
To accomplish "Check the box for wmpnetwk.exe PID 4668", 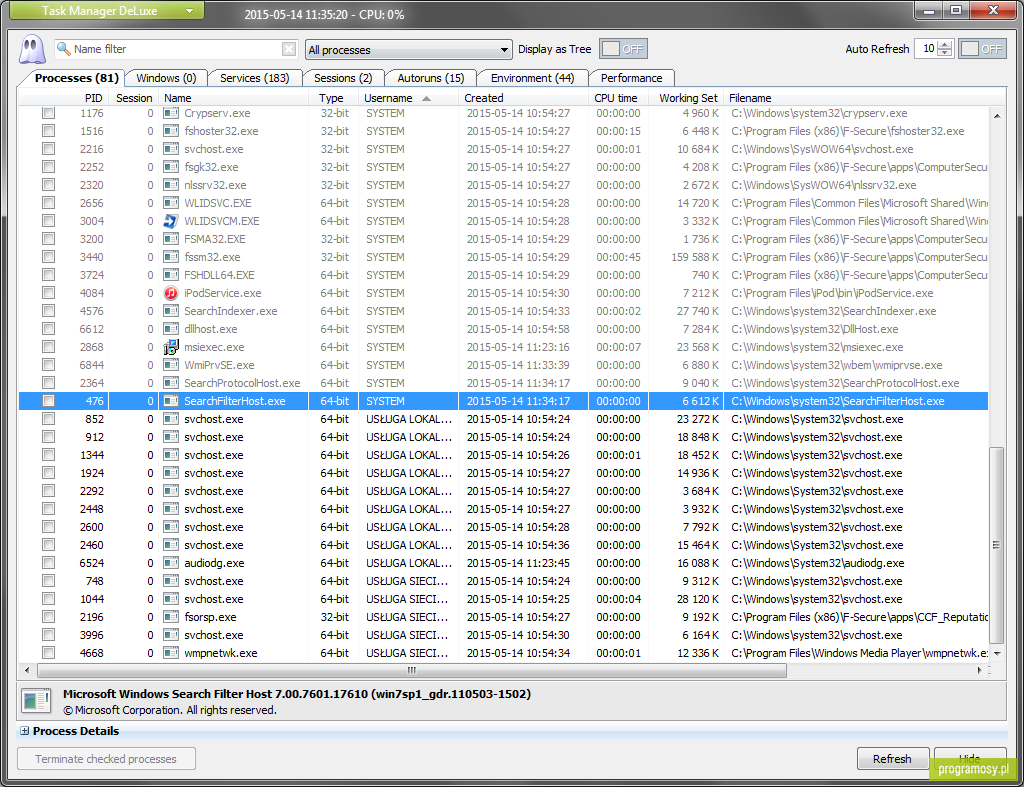I will click(48, 652).
